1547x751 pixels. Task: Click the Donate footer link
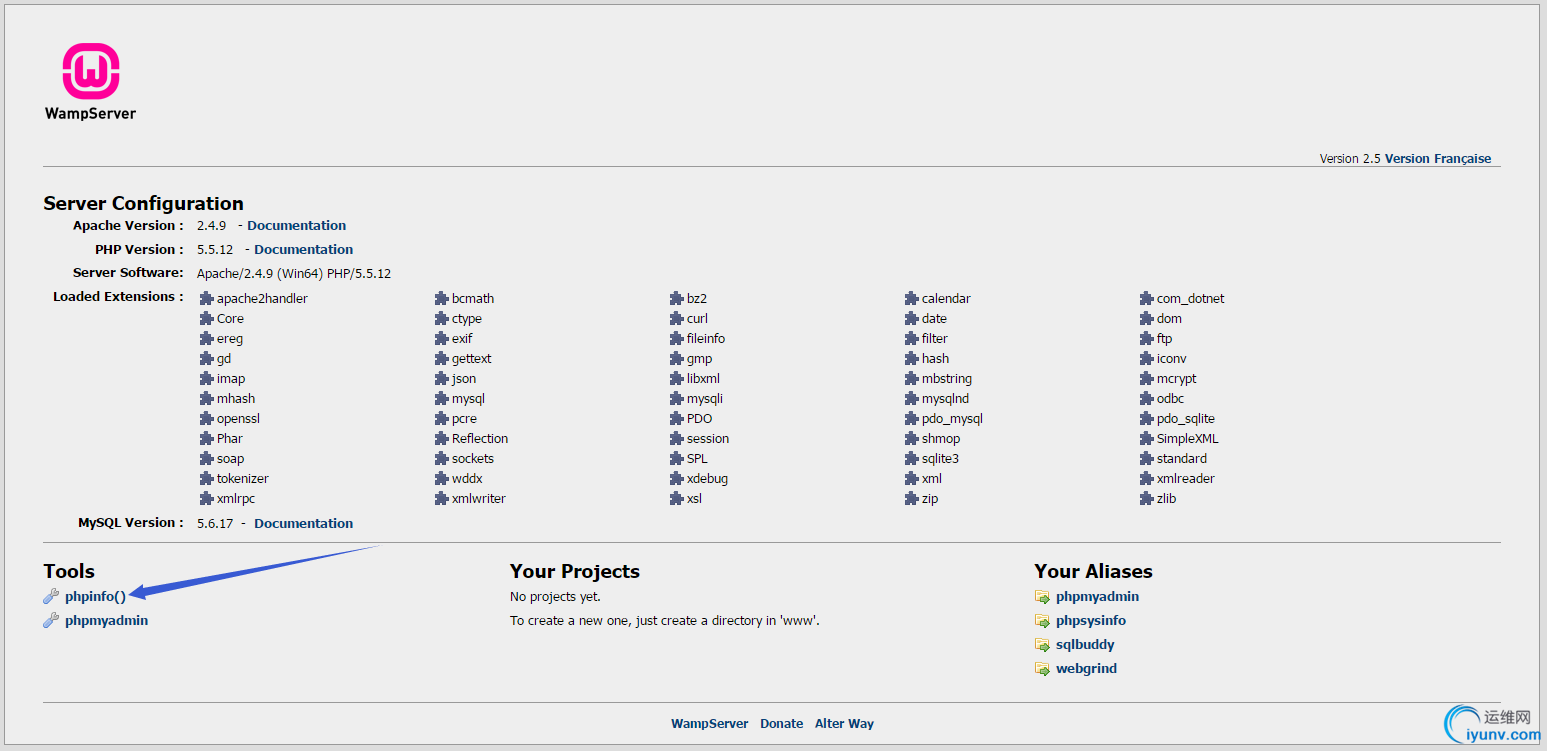pos(781,724)
